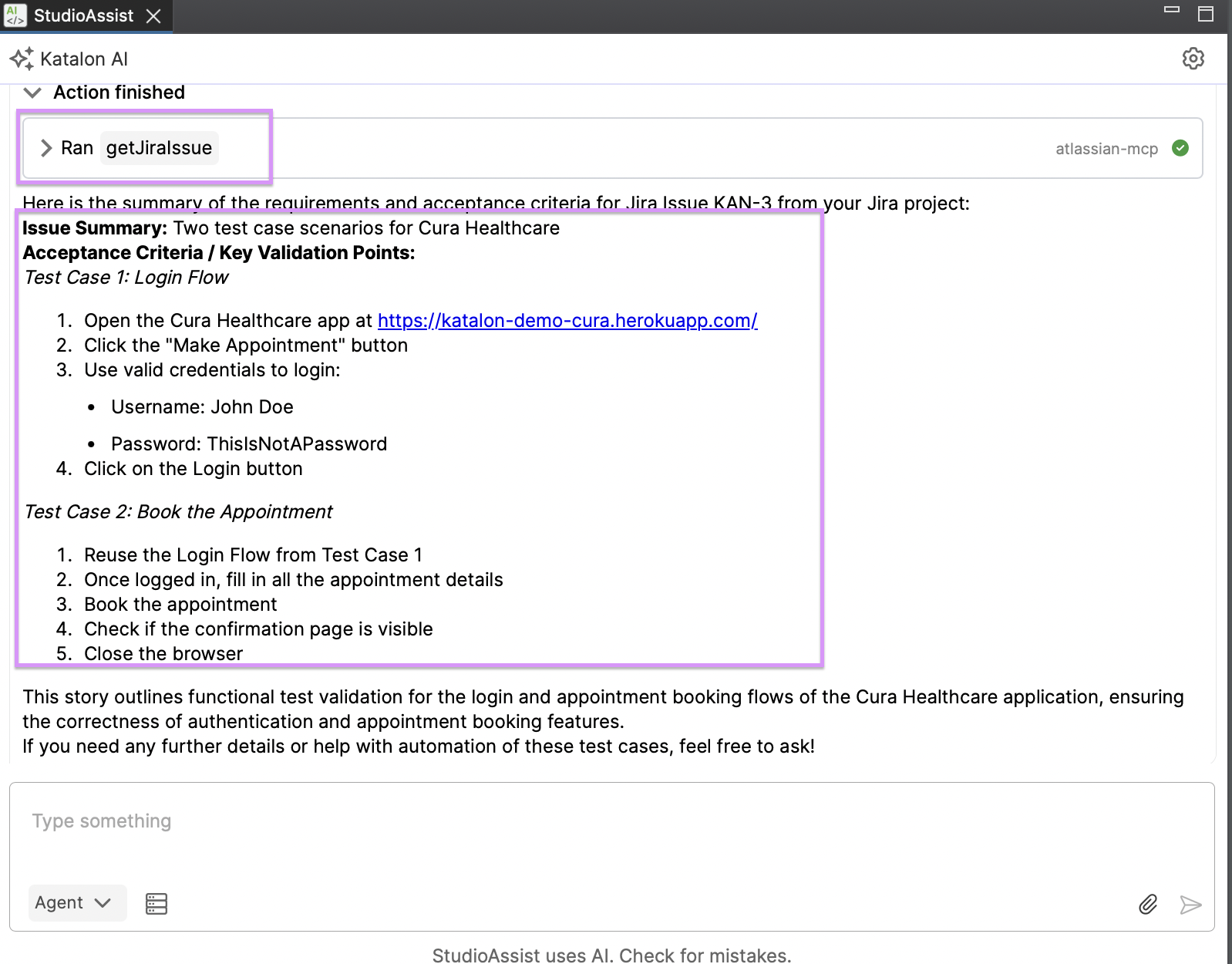
Task: Click the green success checkmark icon
Action: coord(1180,148)
